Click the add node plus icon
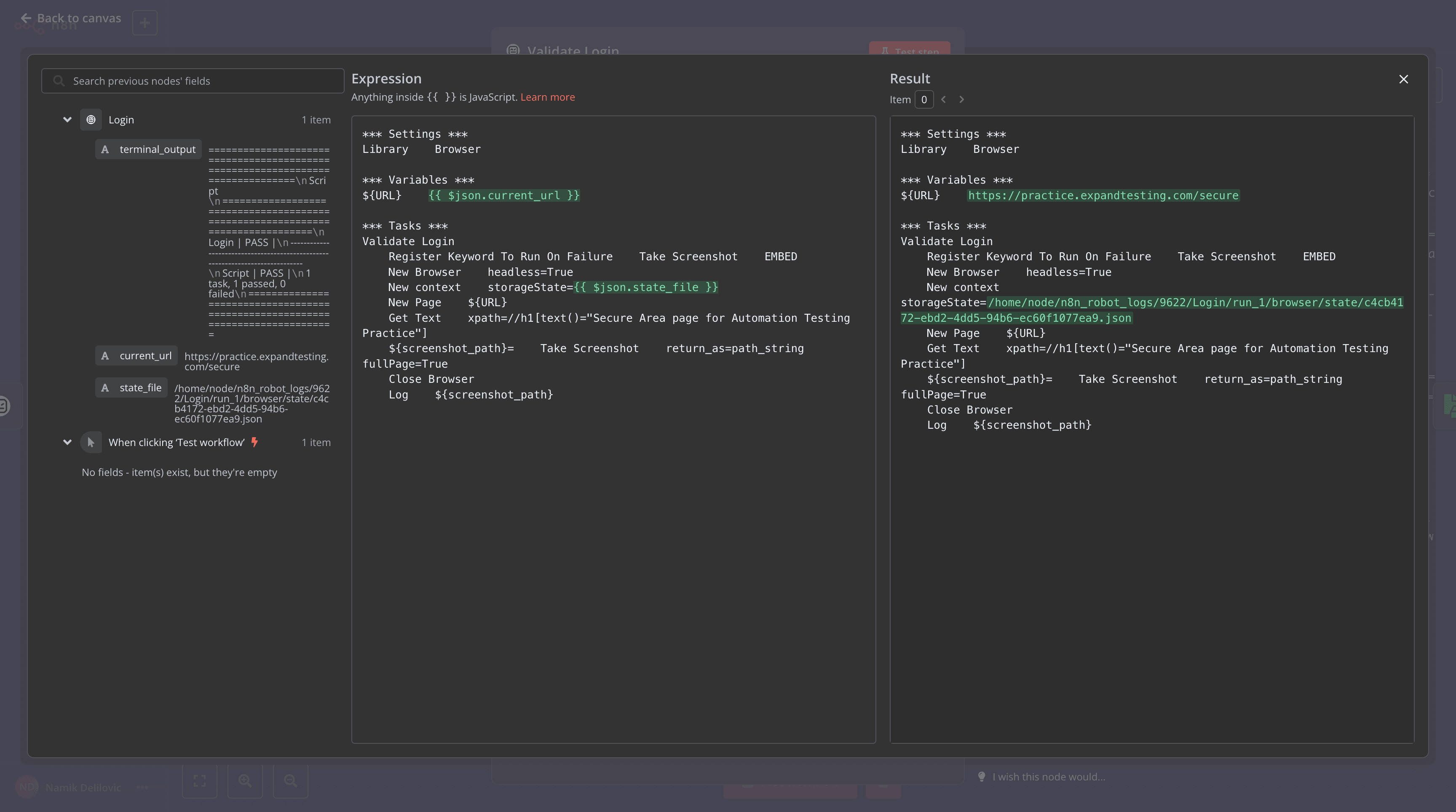1456x812 pixels. (x=145, y=23)
